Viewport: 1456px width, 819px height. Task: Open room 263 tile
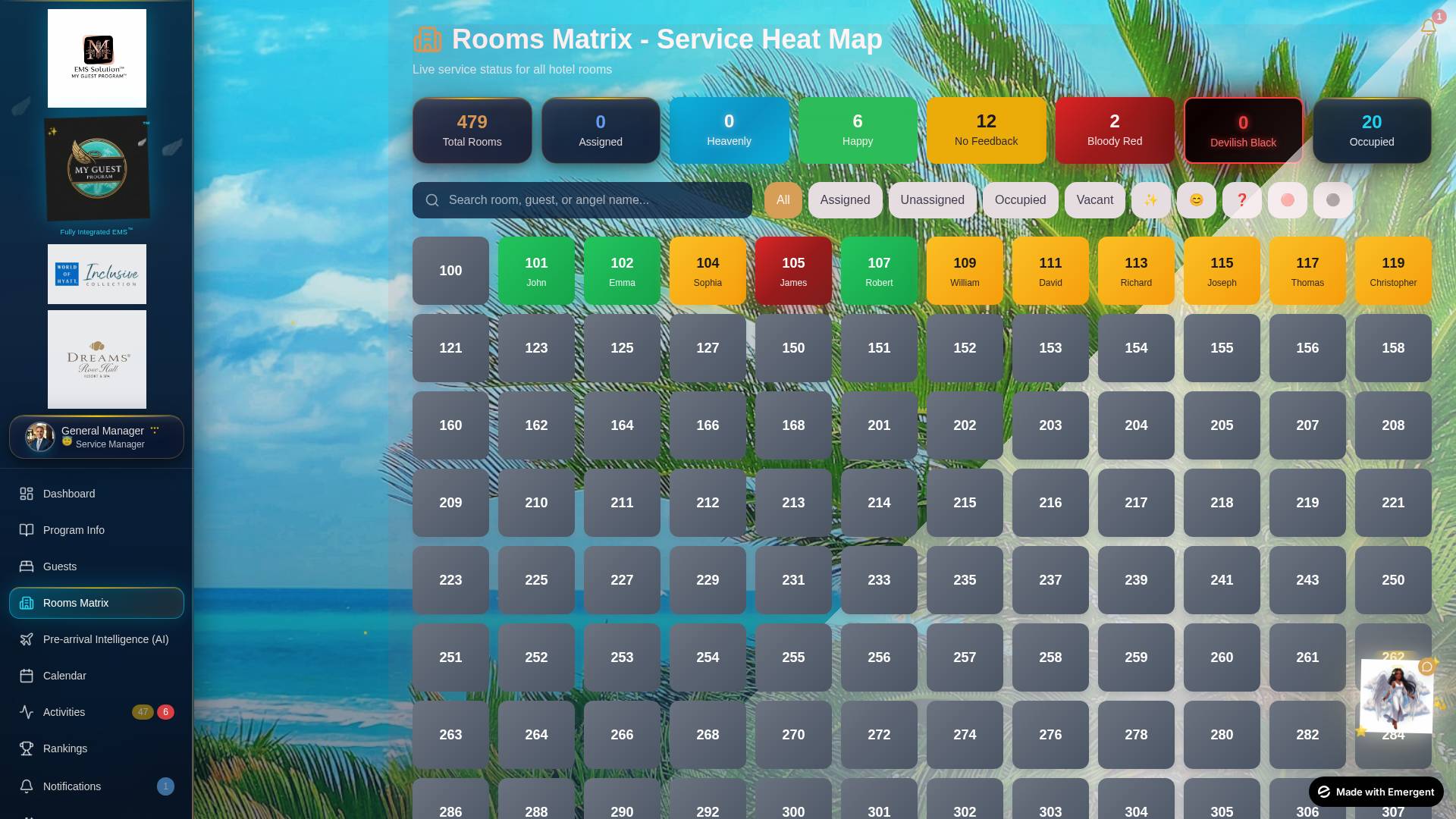pyautogui.click(x=450, y=735)
